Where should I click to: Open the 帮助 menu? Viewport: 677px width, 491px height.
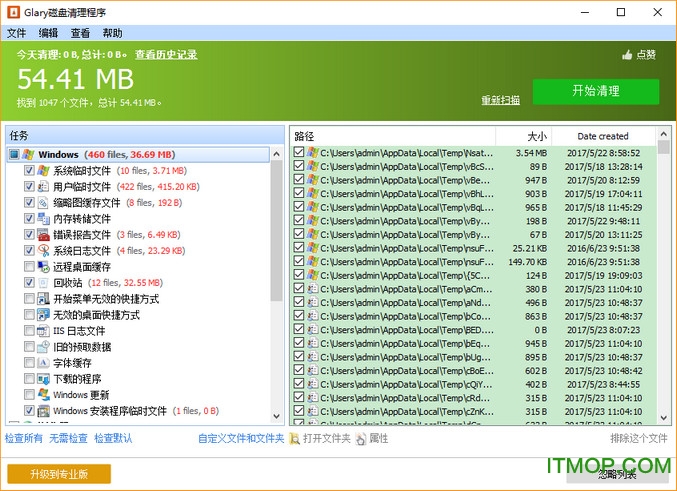pos(112,33)
